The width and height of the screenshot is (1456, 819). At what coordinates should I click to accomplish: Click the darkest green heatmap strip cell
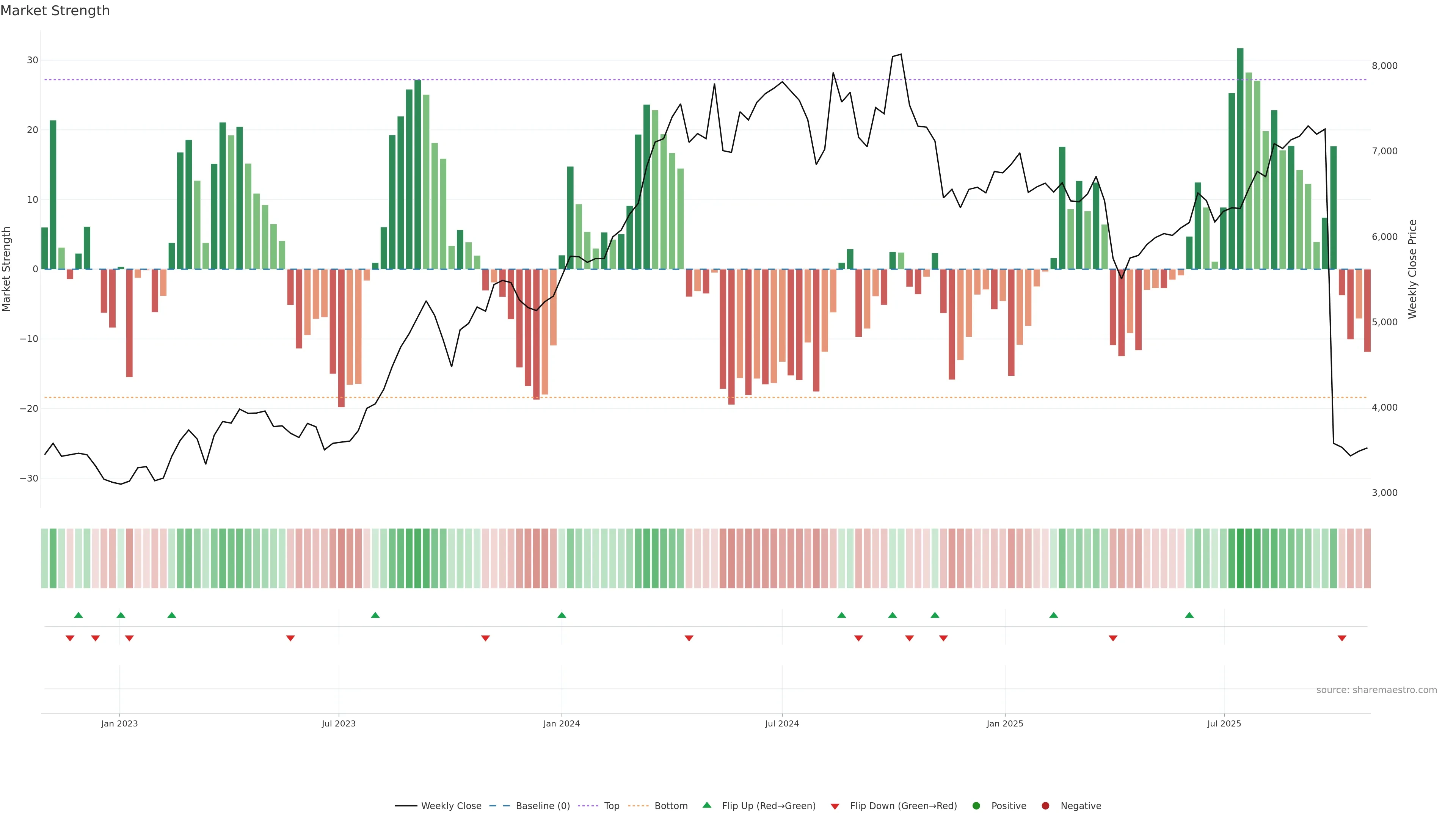1240,559
